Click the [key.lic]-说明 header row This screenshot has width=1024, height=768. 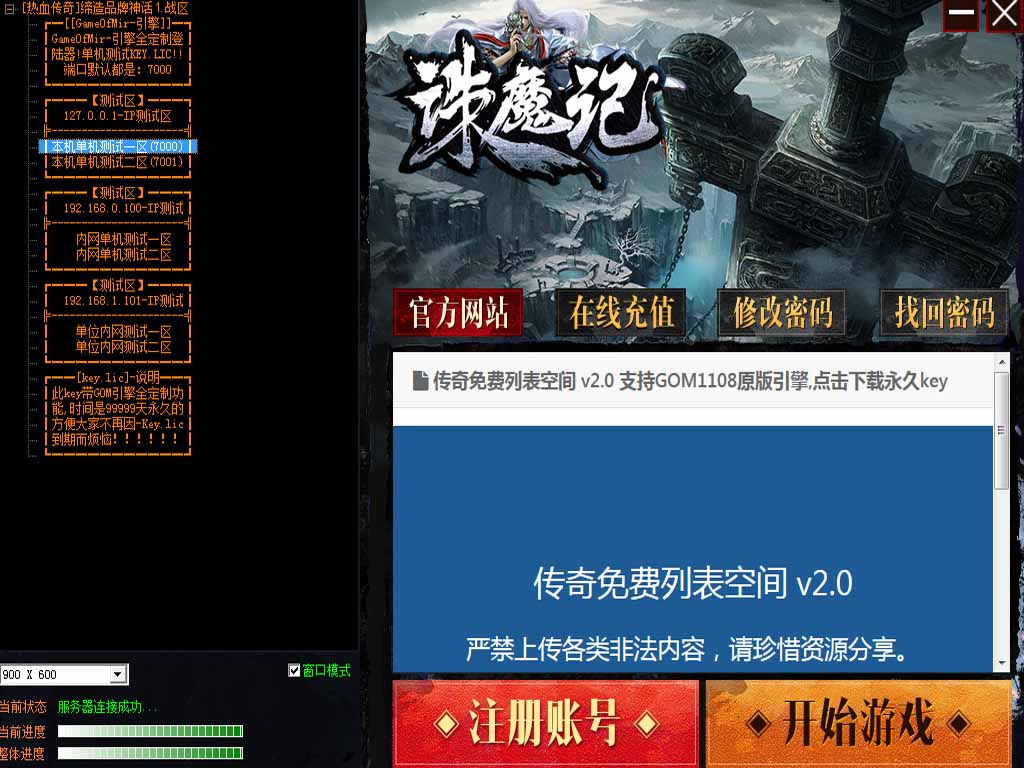click(118, 377)
